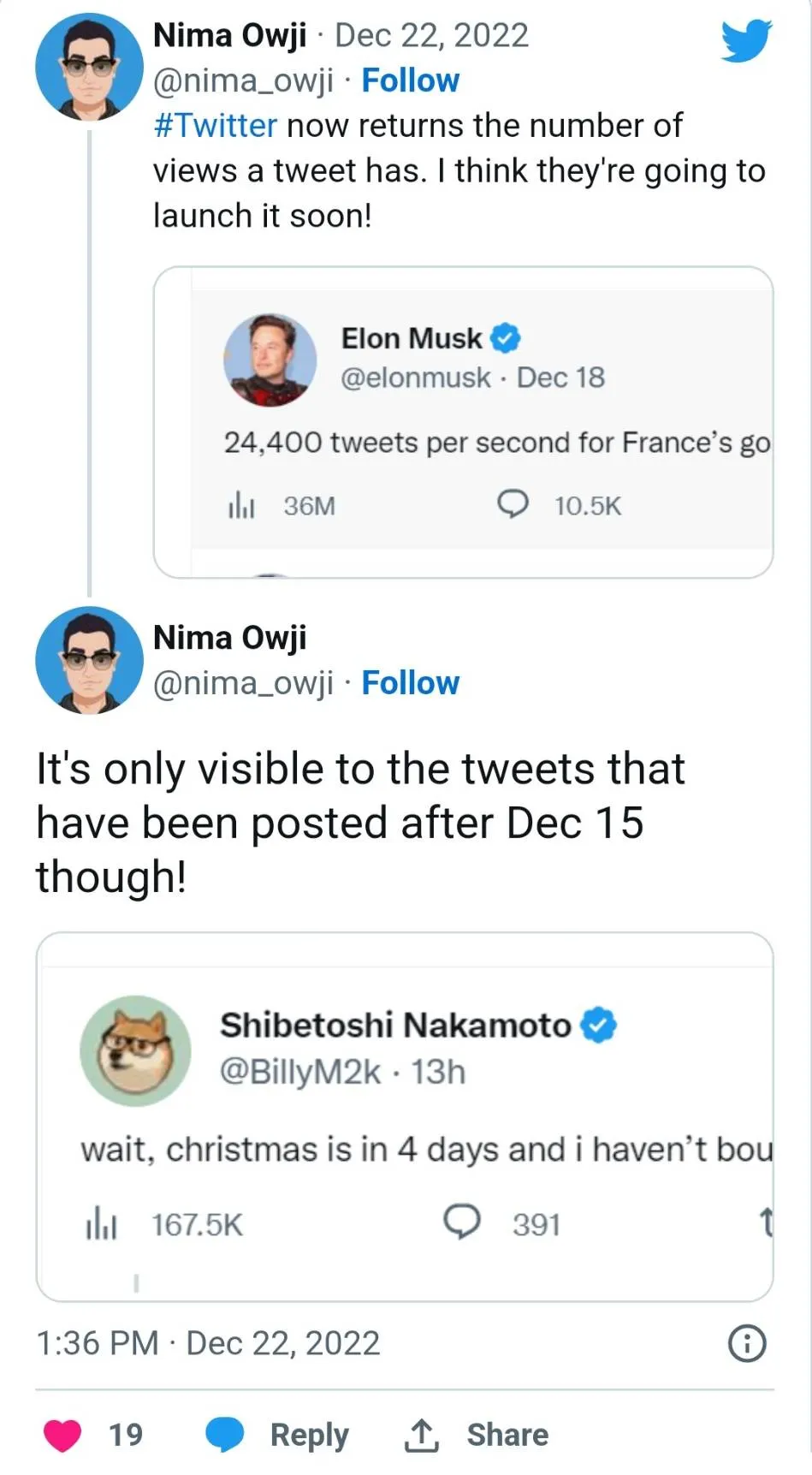
Task: Open the 1:36 PM Dec 22, 2022 timestamp
Action: pos(208,1343)
